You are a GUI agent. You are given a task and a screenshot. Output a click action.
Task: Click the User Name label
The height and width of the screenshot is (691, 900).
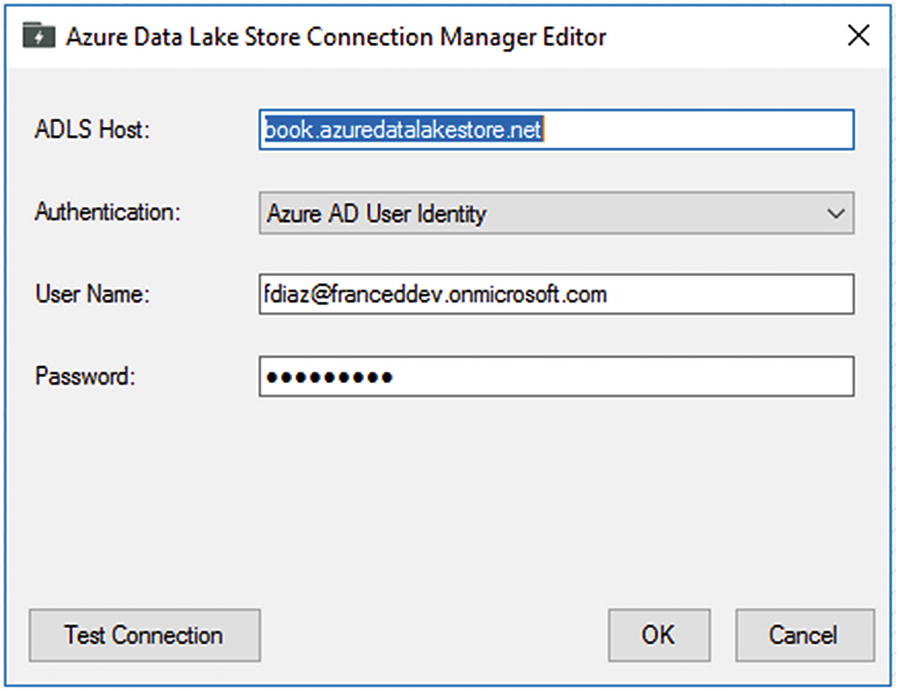(92, 294)
